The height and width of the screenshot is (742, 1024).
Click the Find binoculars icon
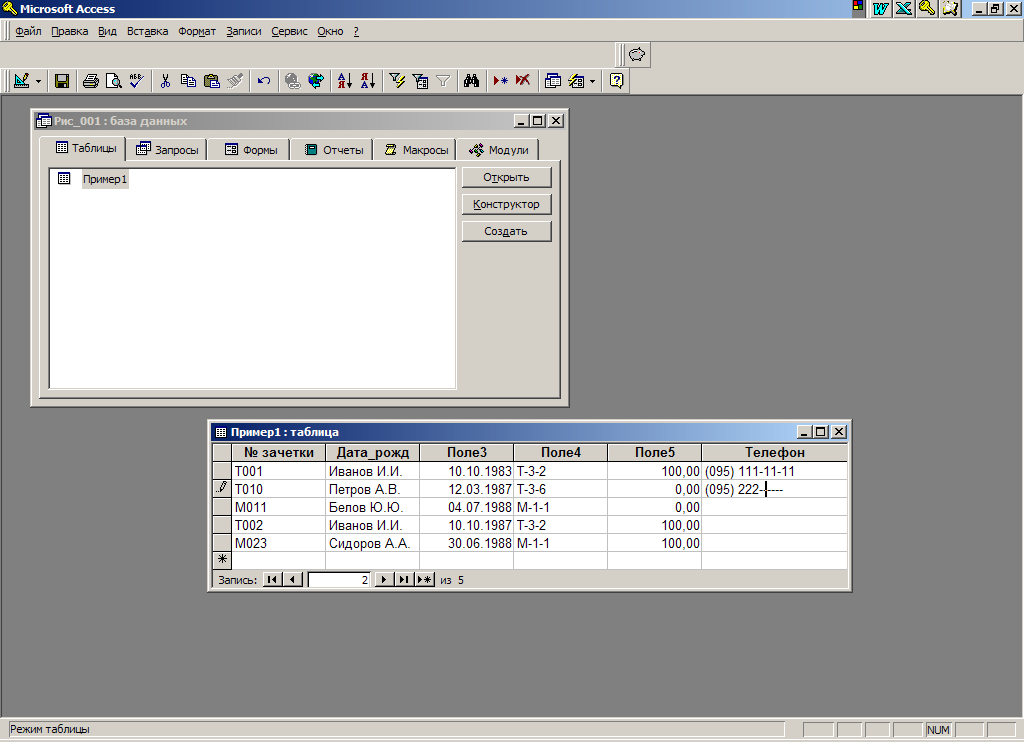pyautogui.click(x=472, y=81)
